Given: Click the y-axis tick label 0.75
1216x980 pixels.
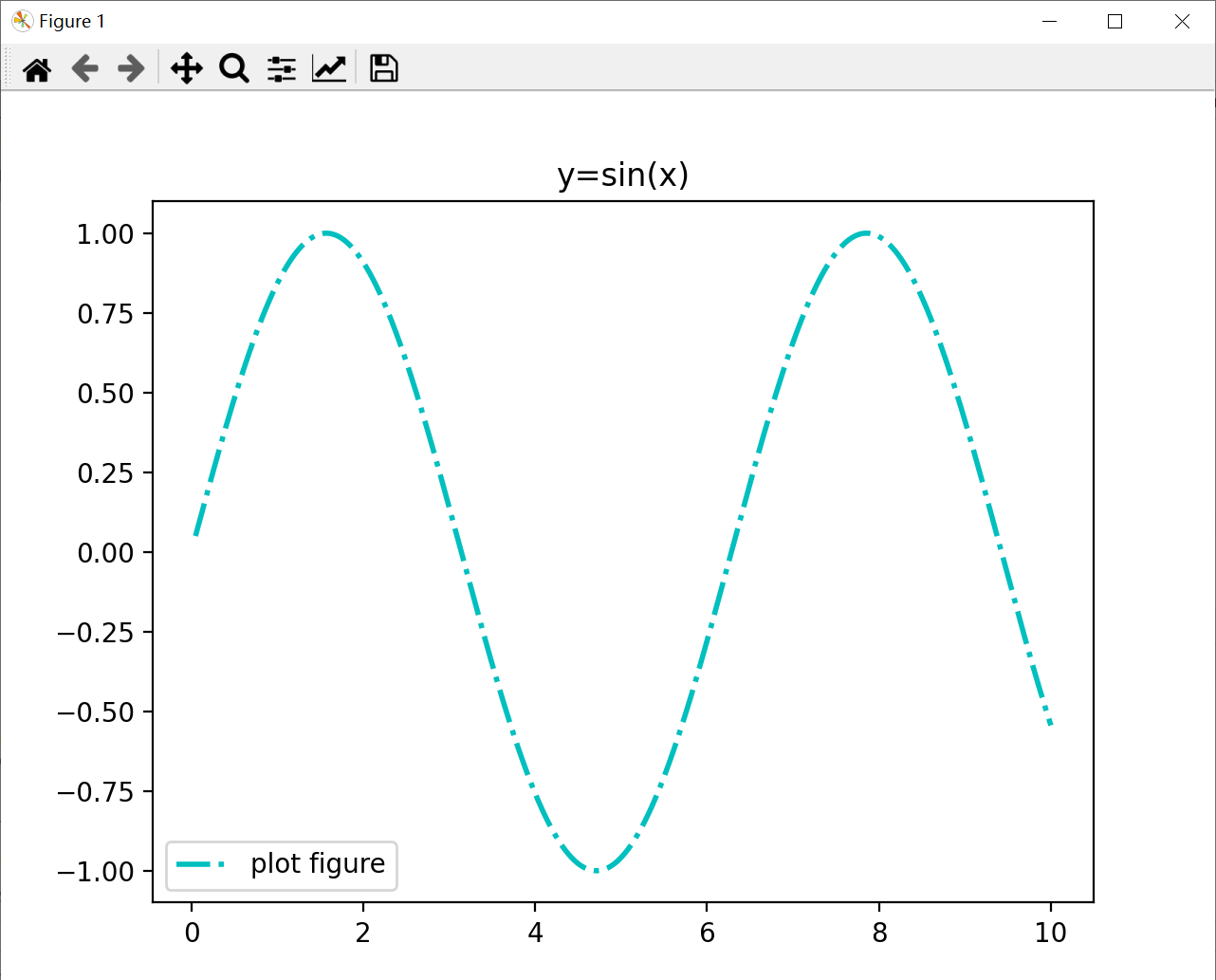Looking at the screenshot, I should coord(105,314).
